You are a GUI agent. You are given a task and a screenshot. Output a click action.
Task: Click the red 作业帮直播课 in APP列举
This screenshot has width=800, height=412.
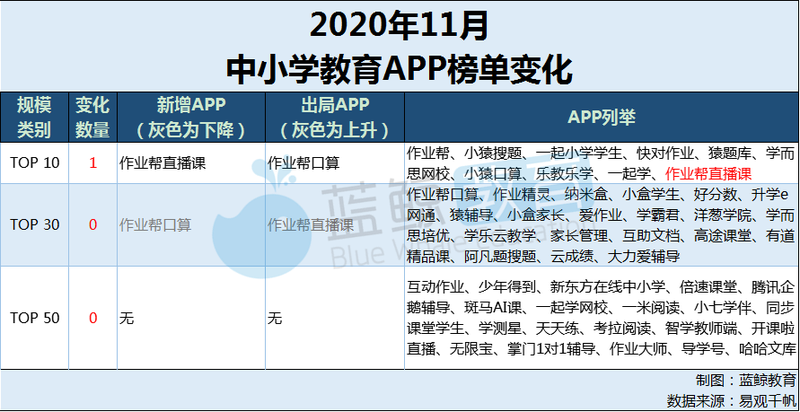(x=708, y=173)
